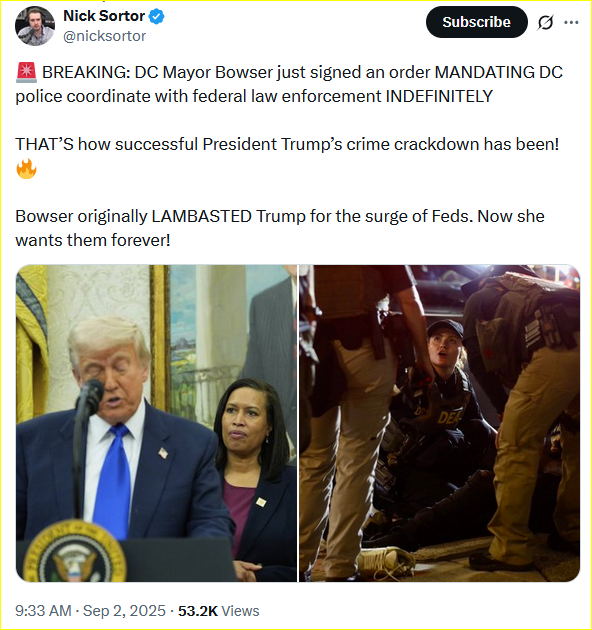Image resolution: width=592 pixels, height=630 pixels.
Task: Open the Nick Sortor display name link
Action: [x=104, y=16]
